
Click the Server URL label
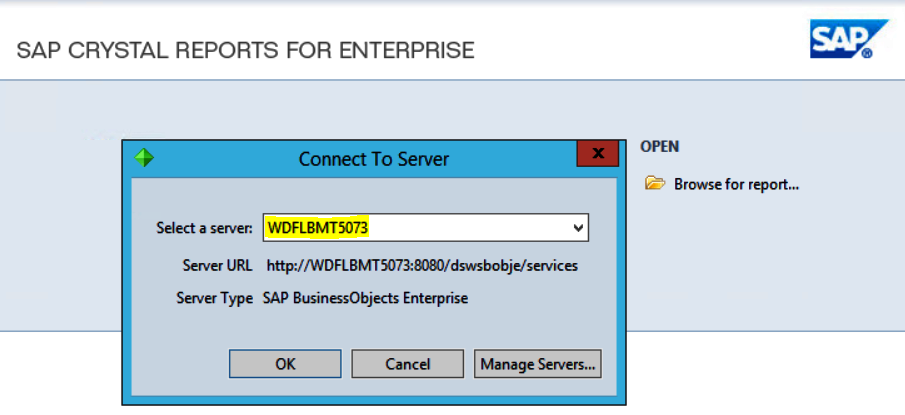point(217,266)
